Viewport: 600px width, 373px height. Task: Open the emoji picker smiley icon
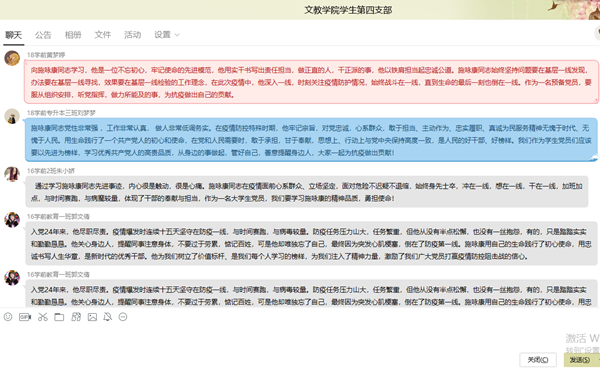click(x=8, y=317)
